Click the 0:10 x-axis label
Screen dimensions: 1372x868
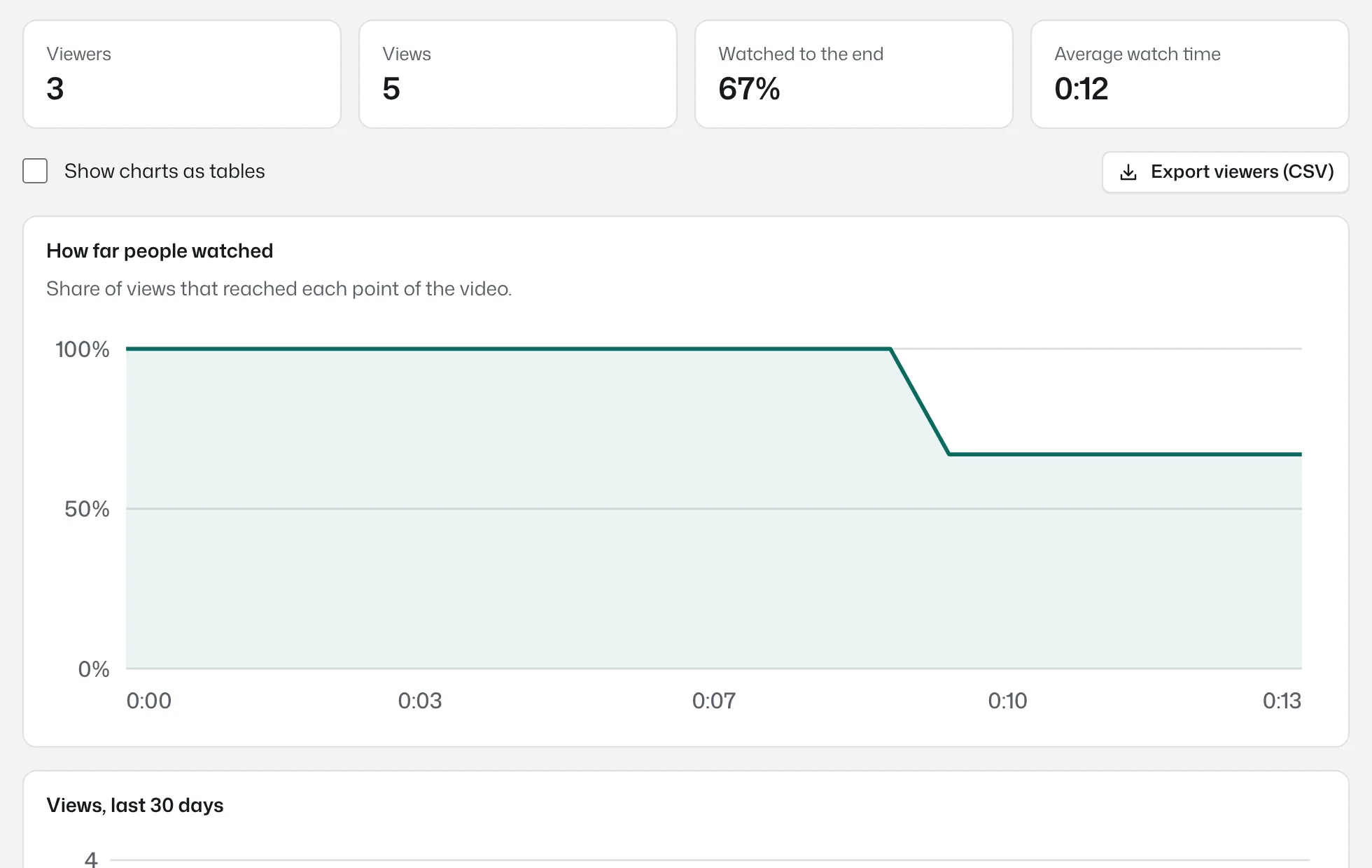pyautogui.click(x=1007, y=701)
